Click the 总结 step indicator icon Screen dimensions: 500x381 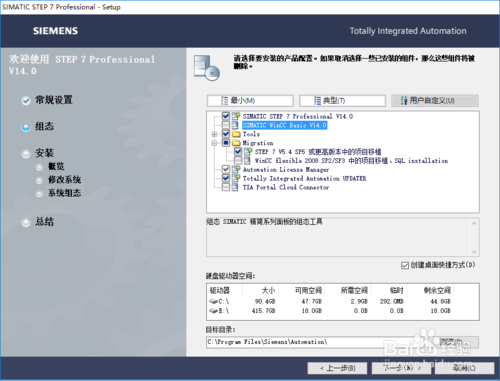click(26, 222)
